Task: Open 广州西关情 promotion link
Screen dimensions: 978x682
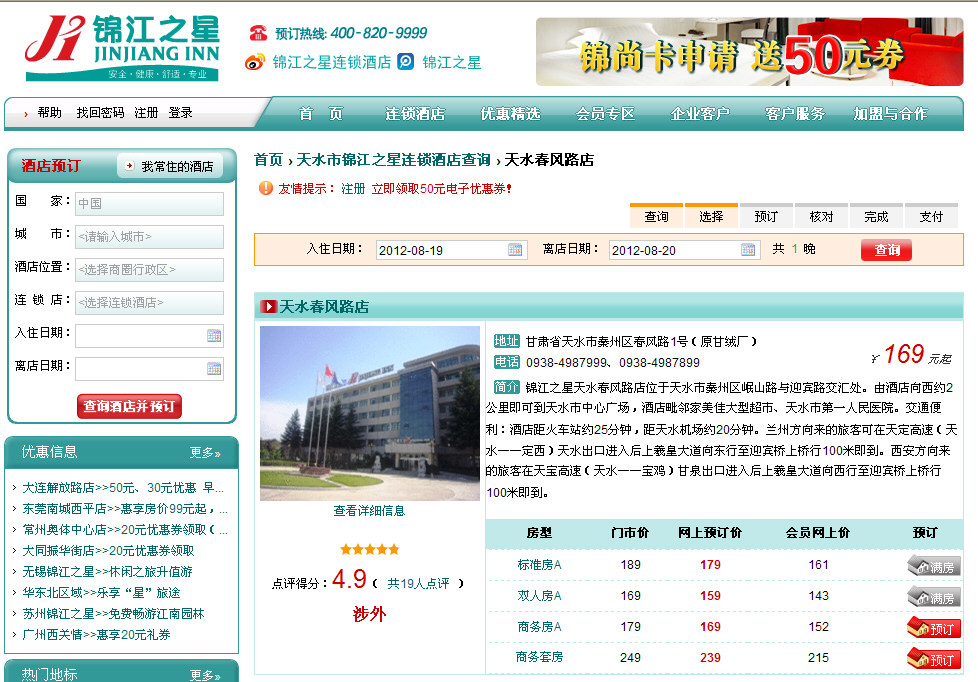Action: tap(96, 634)
